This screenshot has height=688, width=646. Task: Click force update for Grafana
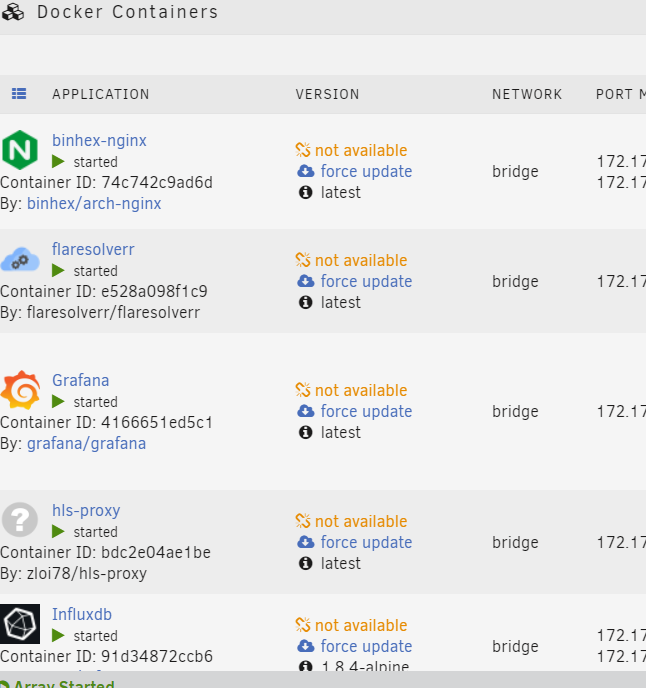pos(366,411)
